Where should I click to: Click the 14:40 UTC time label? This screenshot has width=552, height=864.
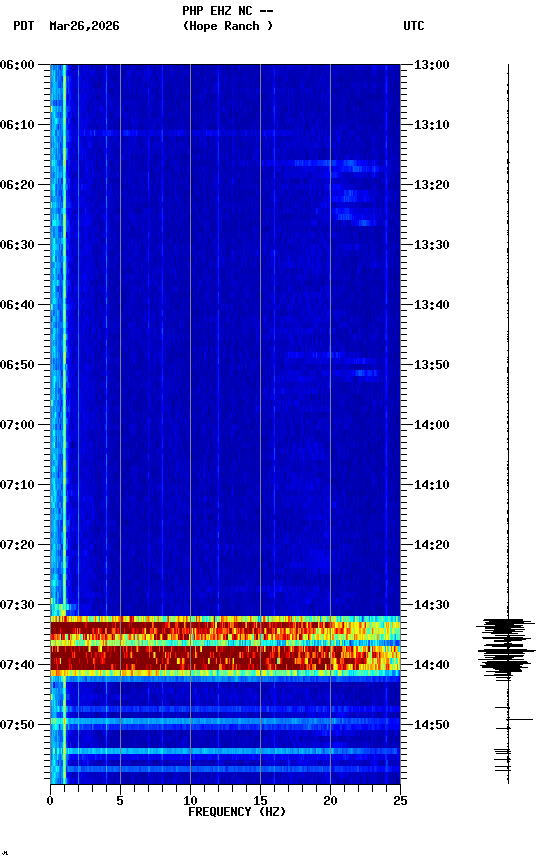[432, 665]
